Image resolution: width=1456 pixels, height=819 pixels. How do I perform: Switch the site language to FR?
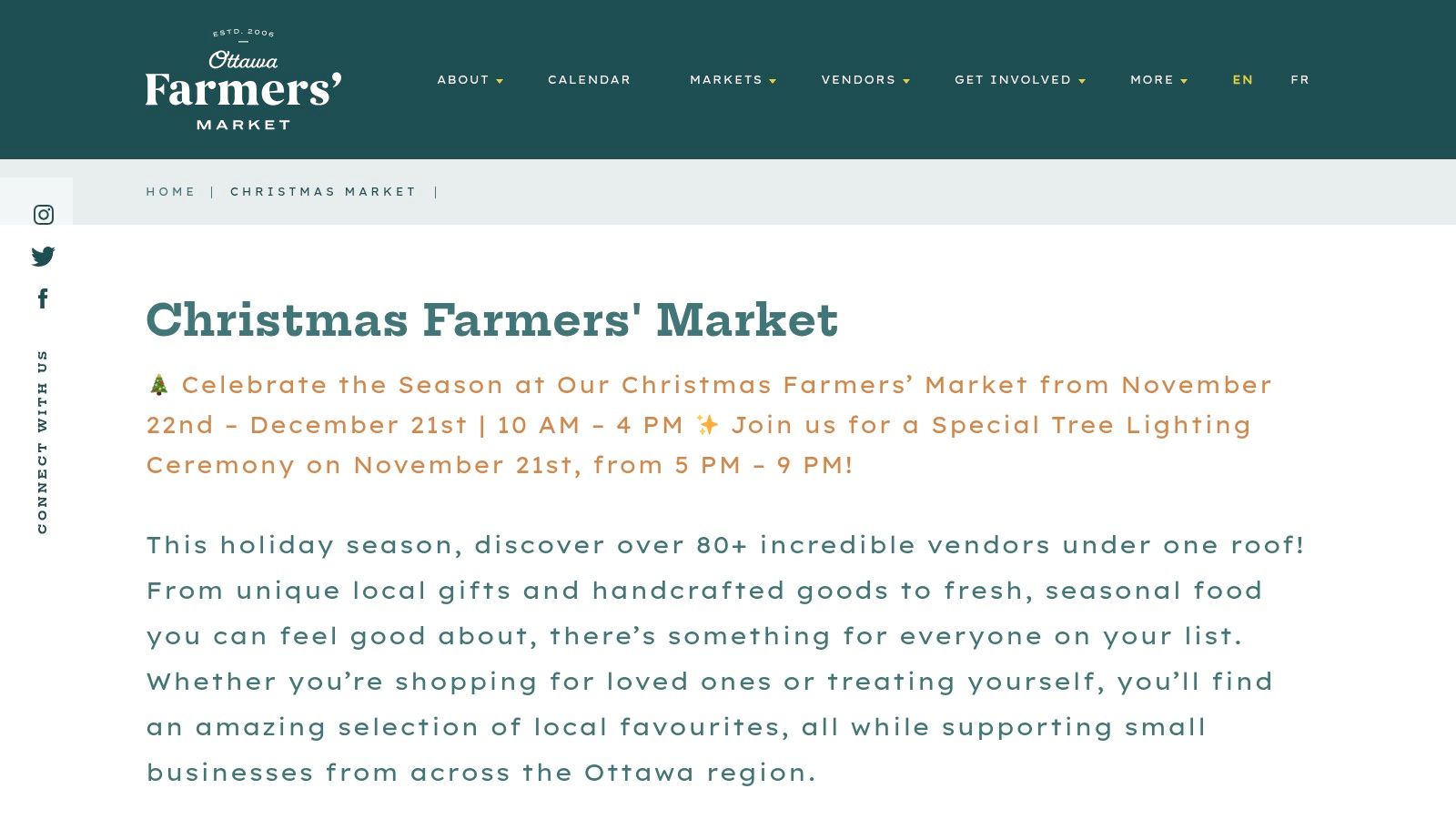1300,80
